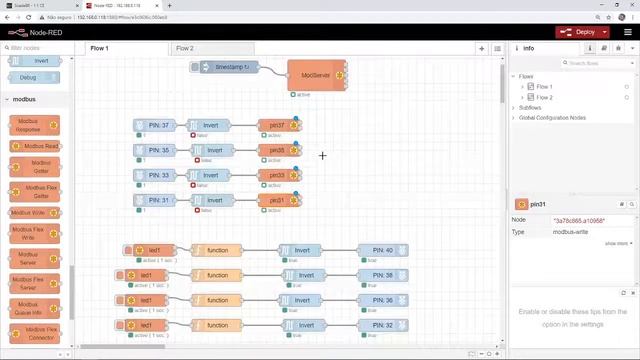Close the tips box
640x360 pixels.
coord(633,293)
